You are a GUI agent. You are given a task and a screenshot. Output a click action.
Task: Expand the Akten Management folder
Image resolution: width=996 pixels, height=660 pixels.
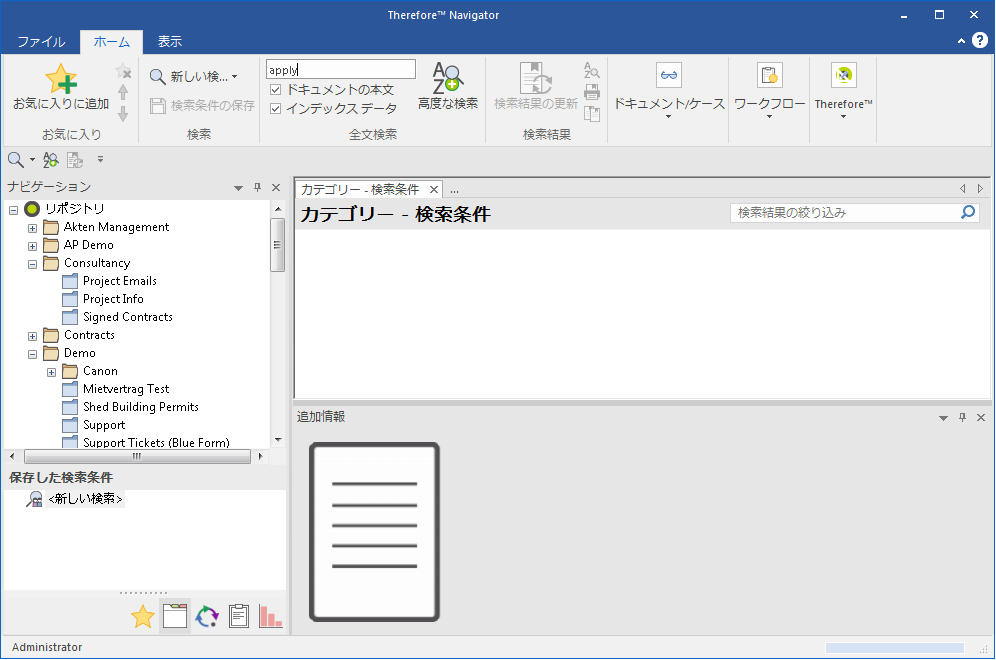coord(32,228)
